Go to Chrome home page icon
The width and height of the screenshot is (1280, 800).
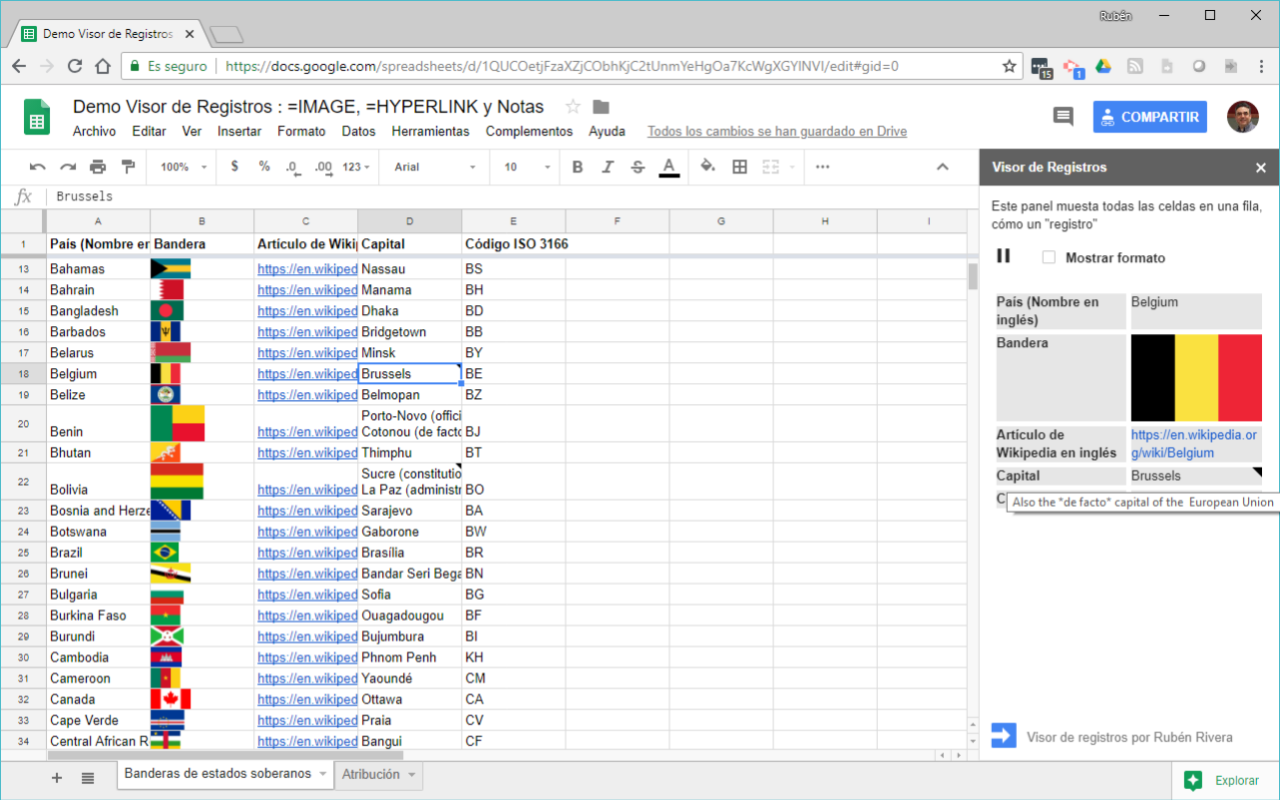[102, 66]
